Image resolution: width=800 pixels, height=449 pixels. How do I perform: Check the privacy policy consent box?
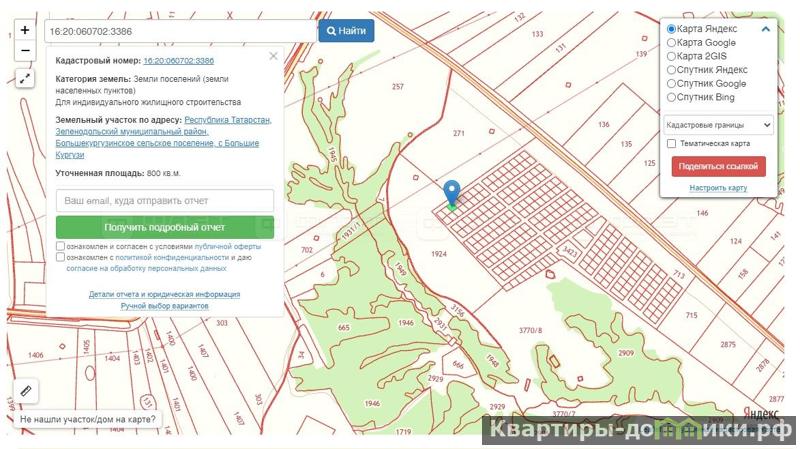coord(60,257)
